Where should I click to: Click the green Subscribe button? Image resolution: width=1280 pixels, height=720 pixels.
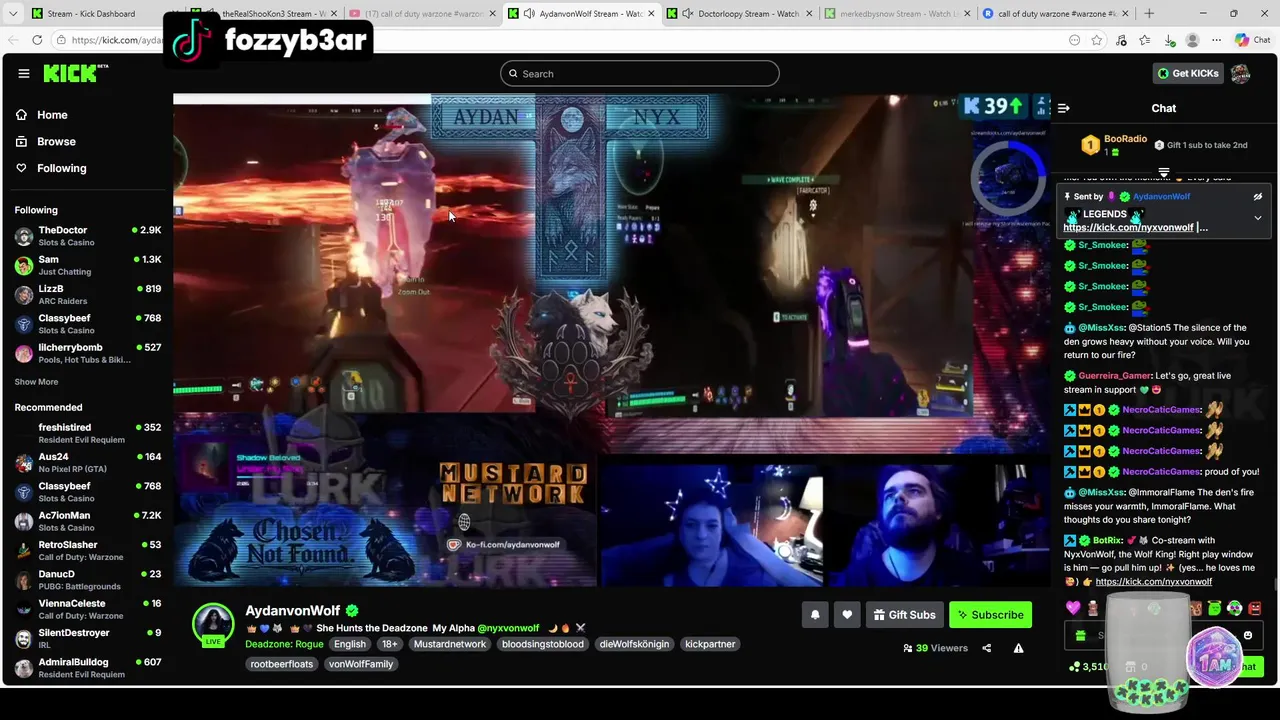click(x=990, y=615)
